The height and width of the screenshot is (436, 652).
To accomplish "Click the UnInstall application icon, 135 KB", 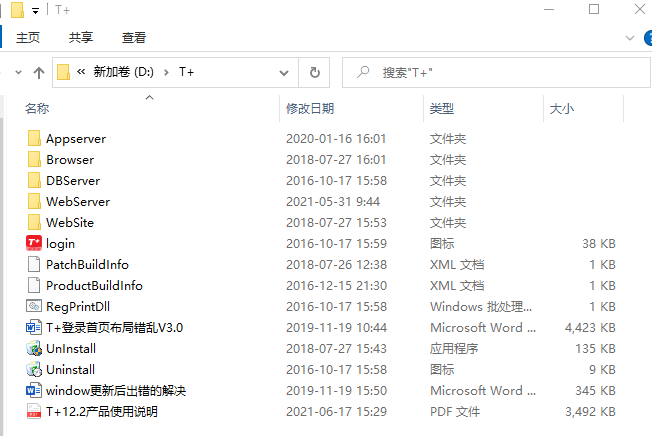I will pos(34,348).
